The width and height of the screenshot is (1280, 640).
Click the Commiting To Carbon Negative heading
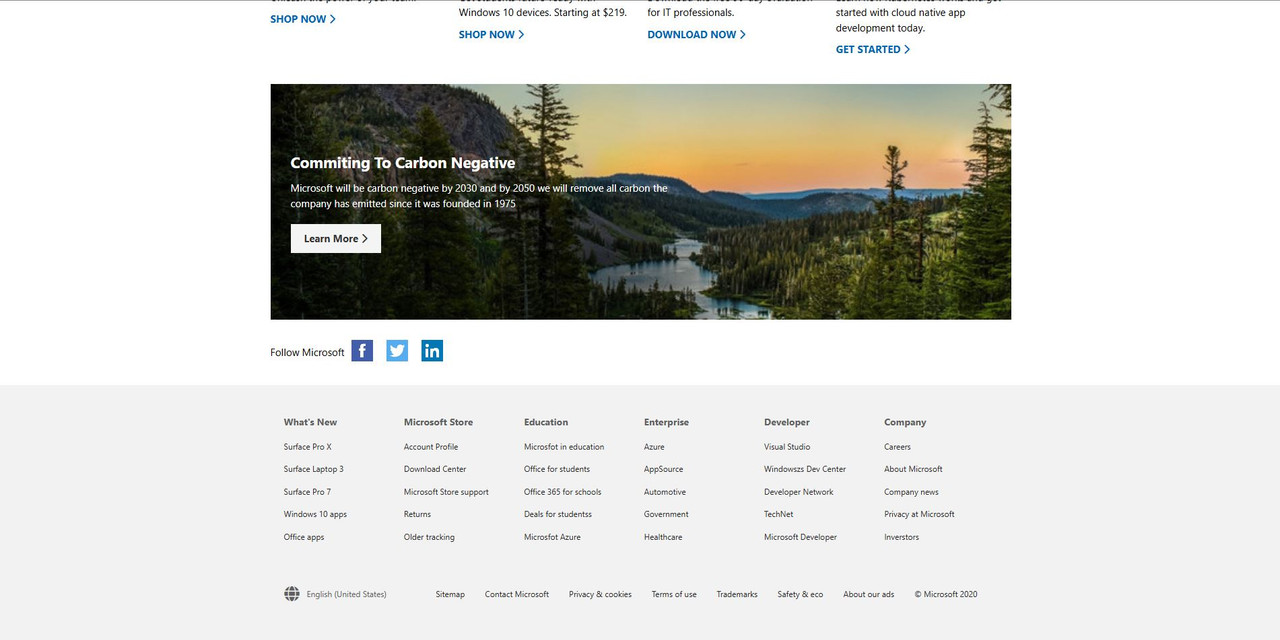(x=403, y=163)
